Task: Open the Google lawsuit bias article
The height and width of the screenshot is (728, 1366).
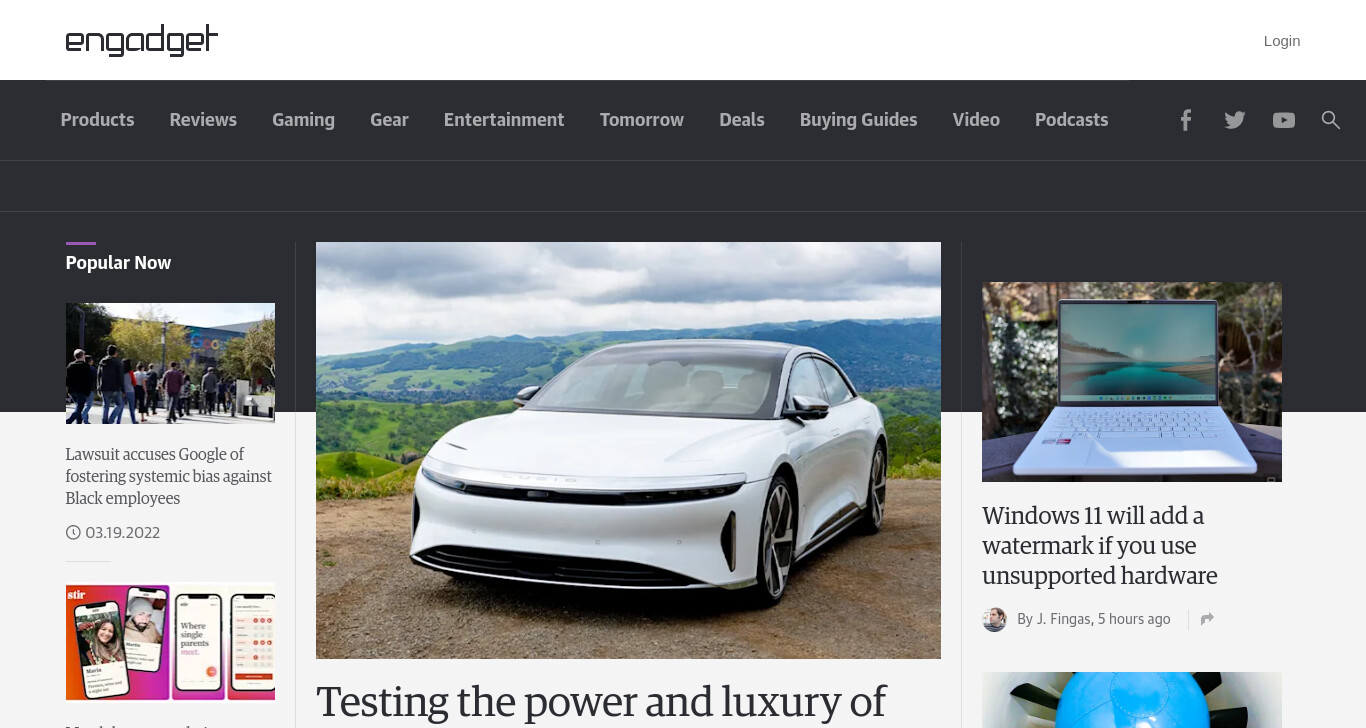Action: click(169, 476)
